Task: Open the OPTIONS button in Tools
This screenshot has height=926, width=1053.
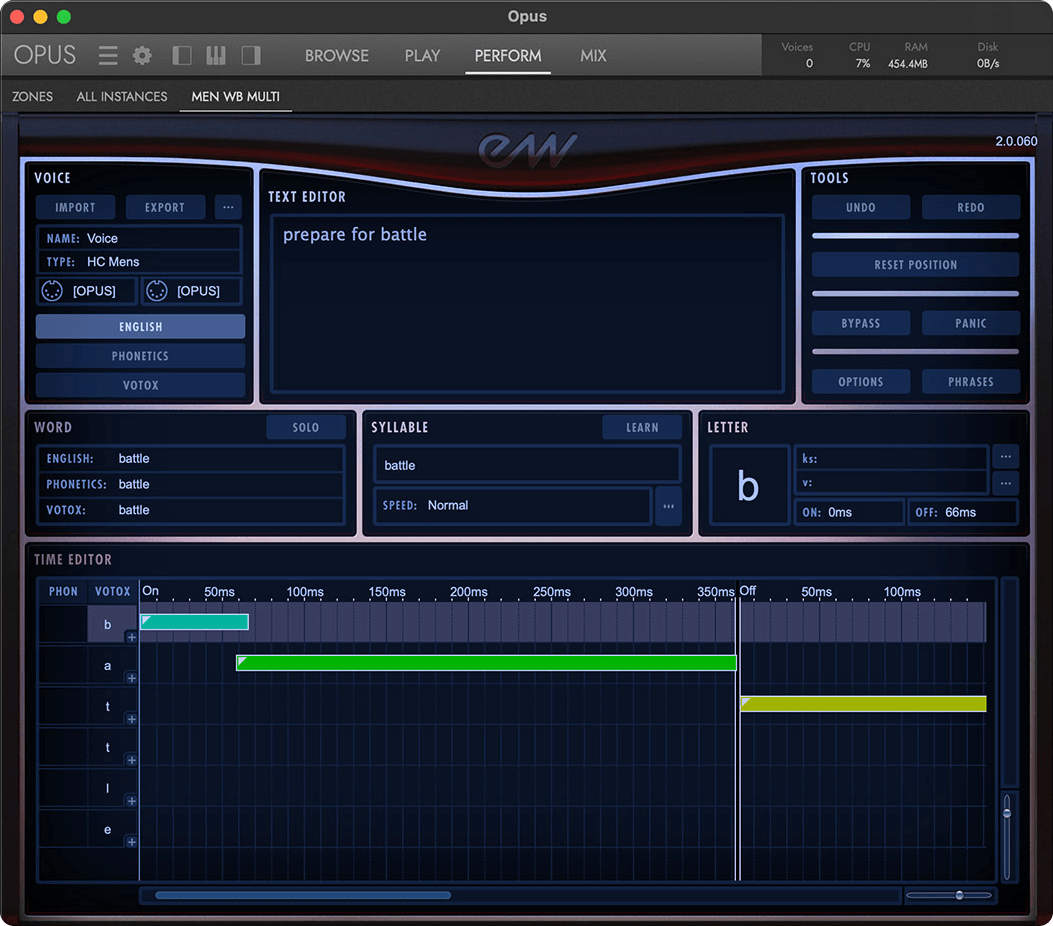Action: 861,381
